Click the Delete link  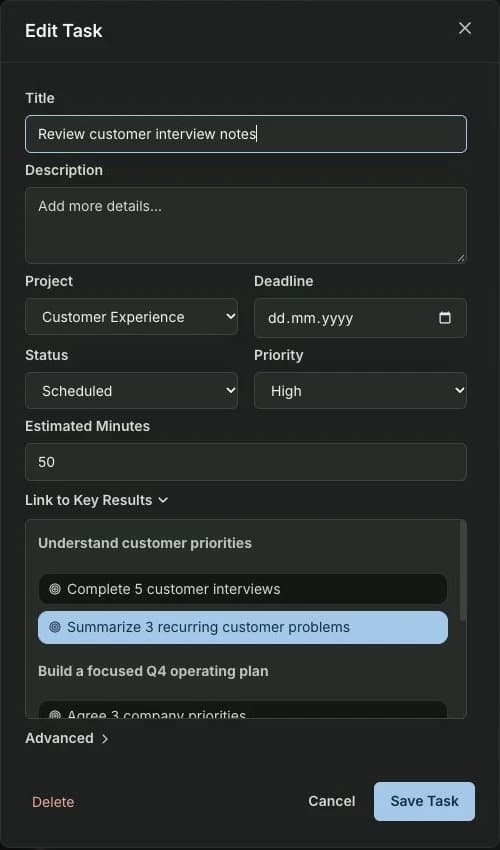(x=53, y=802)
